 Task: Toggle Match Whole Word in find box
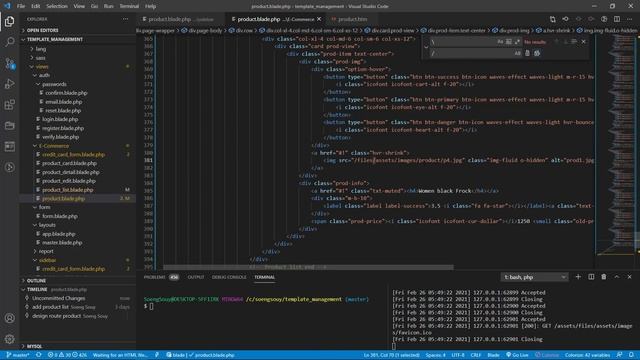(x=509, y=42)
